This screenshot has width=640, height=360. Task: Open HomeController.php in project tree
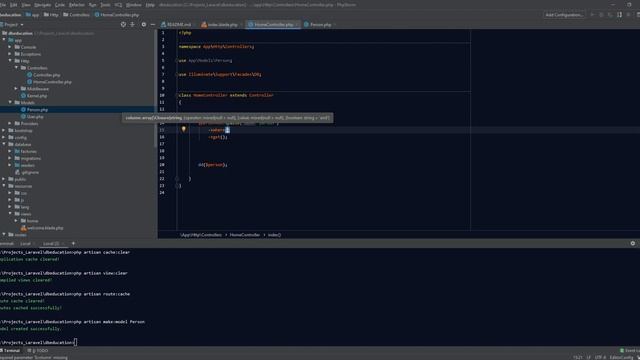(x=52, y=82)
